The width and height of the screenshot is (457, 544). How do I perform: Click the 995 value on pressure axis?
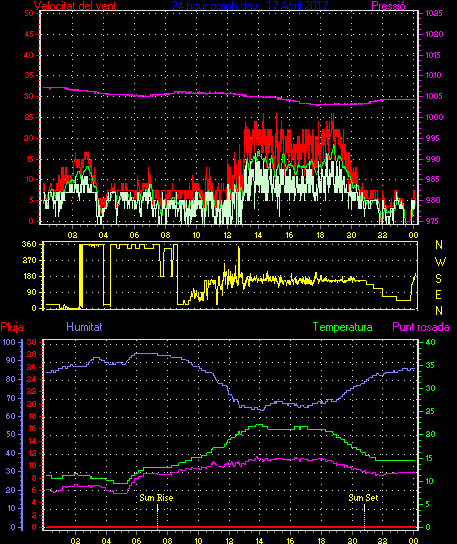click(x=432, y=138)
